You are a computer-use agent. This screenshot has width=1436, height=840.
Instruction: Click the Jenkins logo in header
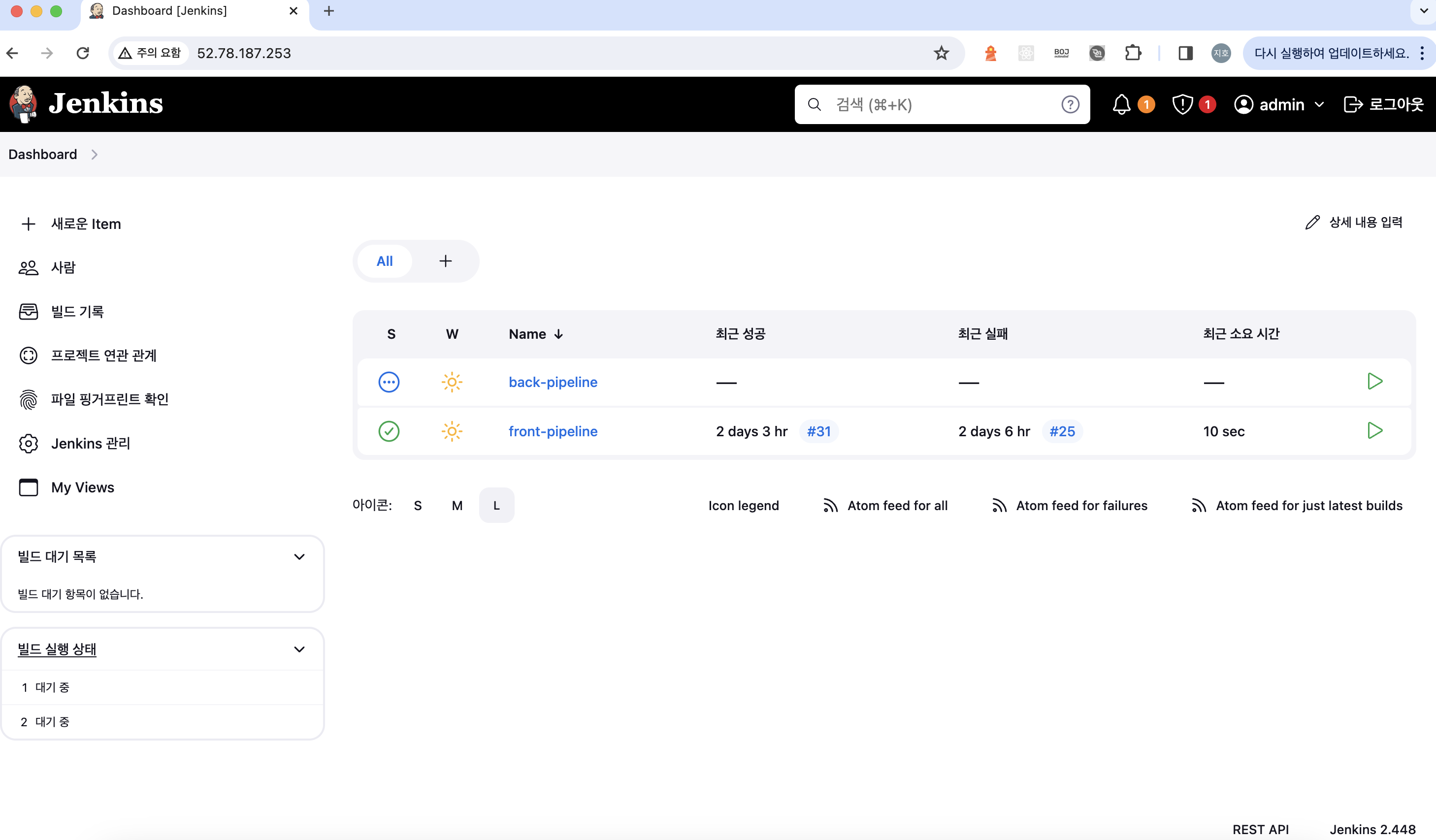86,104
